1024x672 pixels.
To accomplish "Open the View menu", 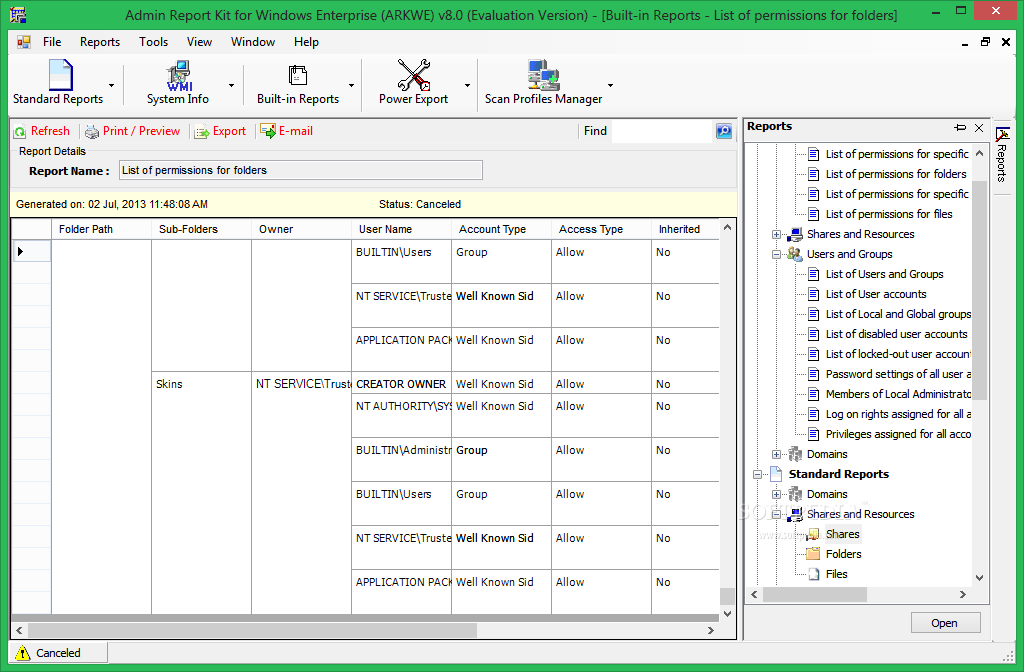I will click(199, 42).
